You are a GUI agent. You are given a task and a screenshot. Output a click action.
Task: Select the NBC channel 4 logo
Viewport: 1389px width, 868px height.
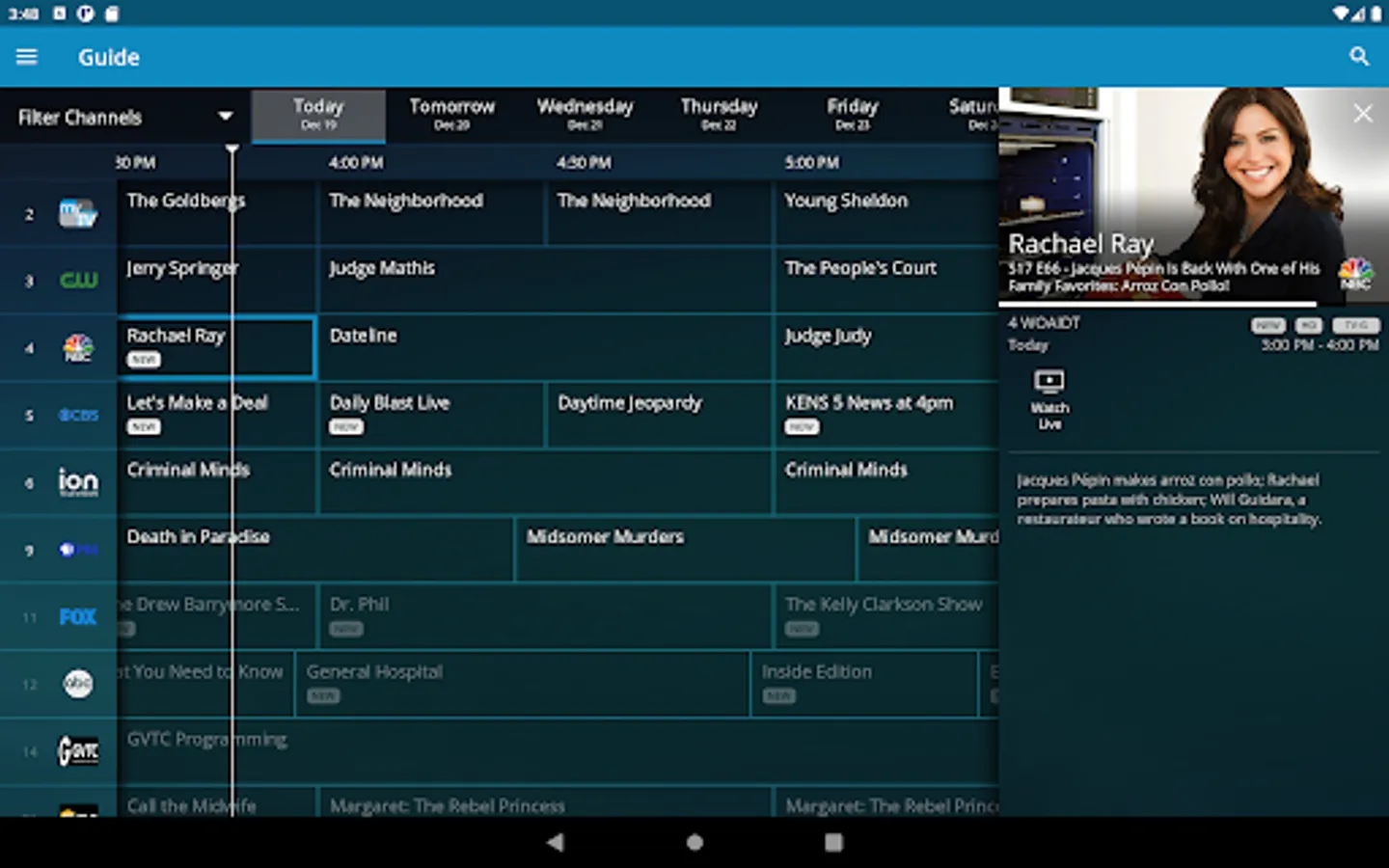tap(78, 348)
